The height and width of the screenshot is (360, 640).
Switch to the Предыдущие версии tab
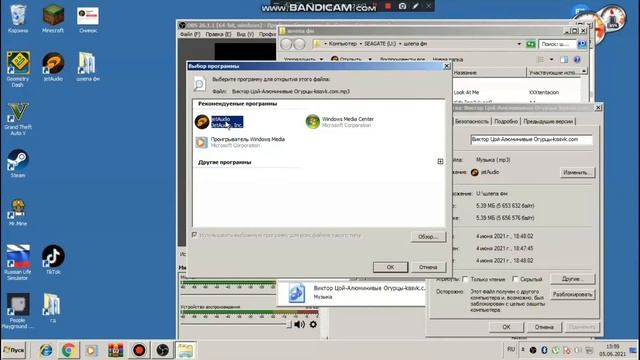tap(548, 121)
